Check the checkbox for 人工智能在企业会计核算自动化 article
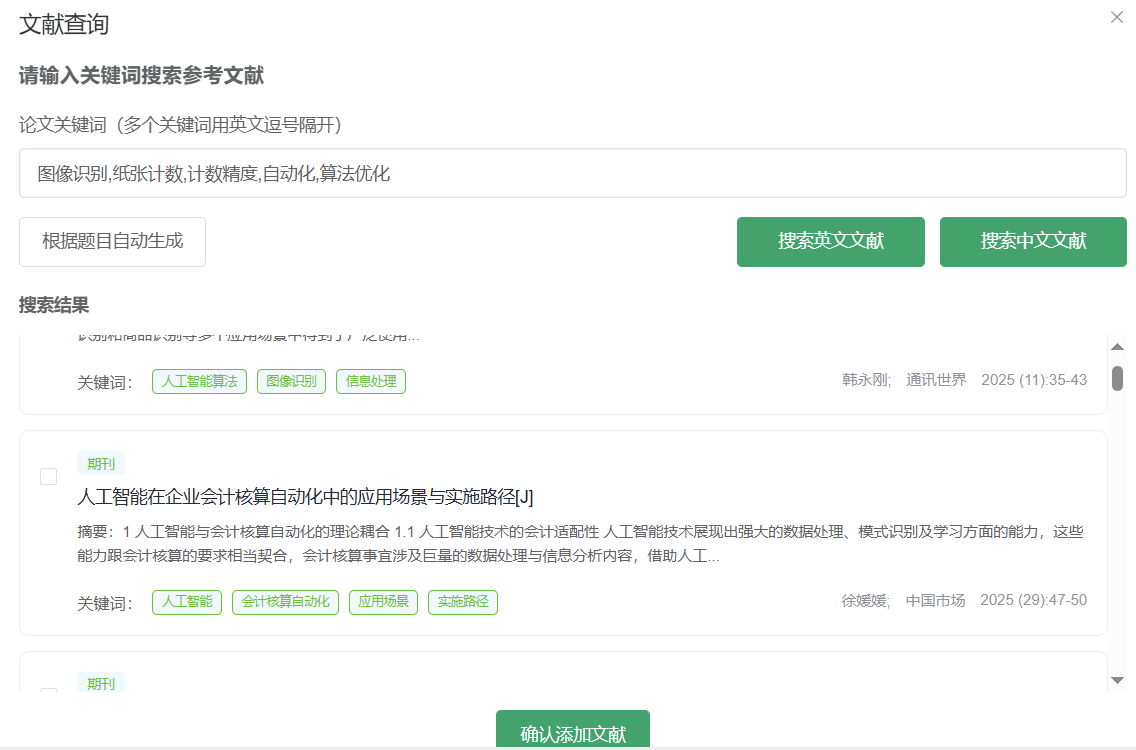Screen dimensions: 1136x750 tap(48, 477)
